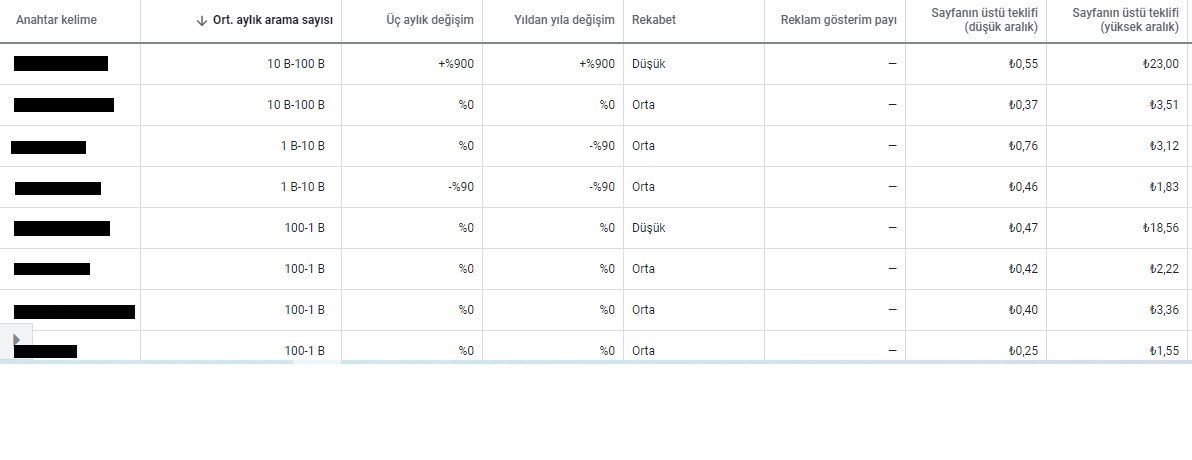Click the ₺0,55 low range bid cell

[x=1022, y=64]
